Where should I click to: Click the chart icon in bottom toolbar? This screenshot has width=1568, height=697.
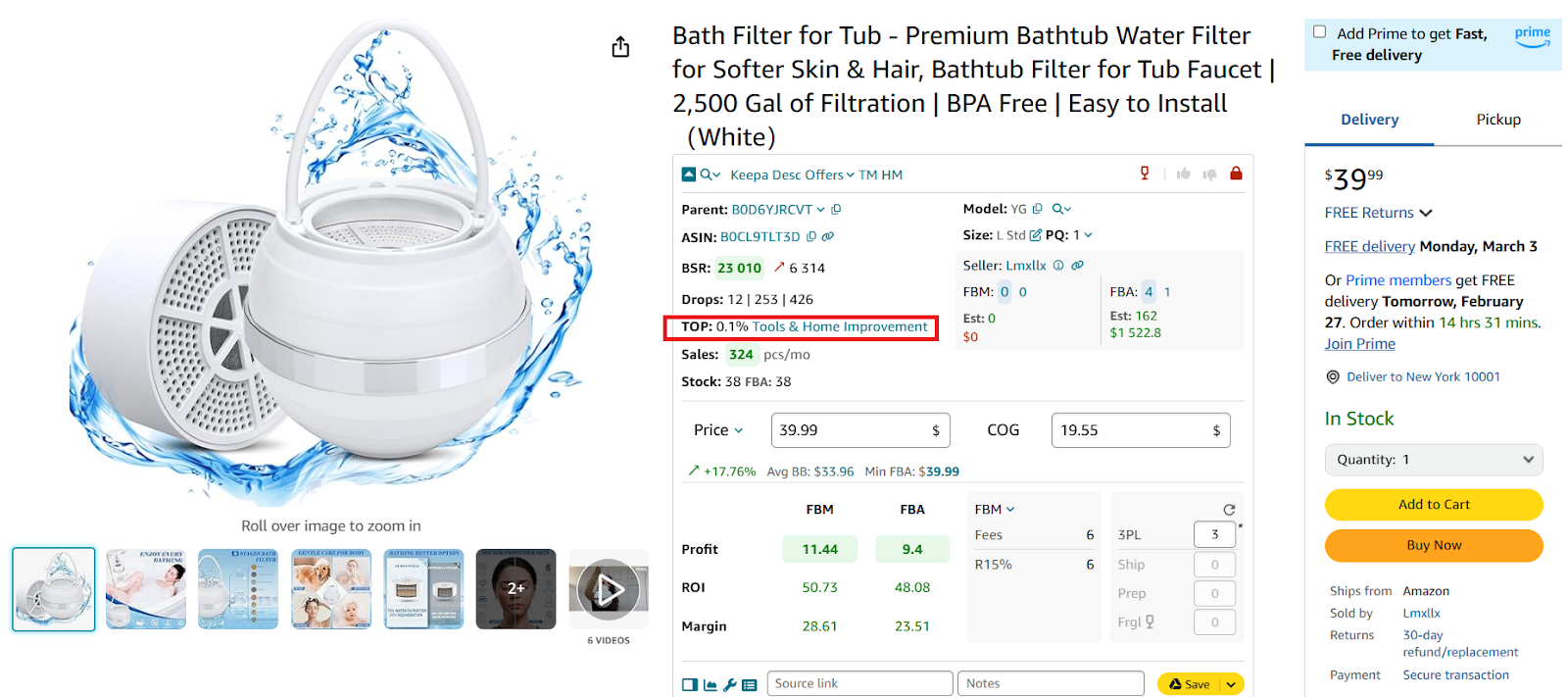710,684
